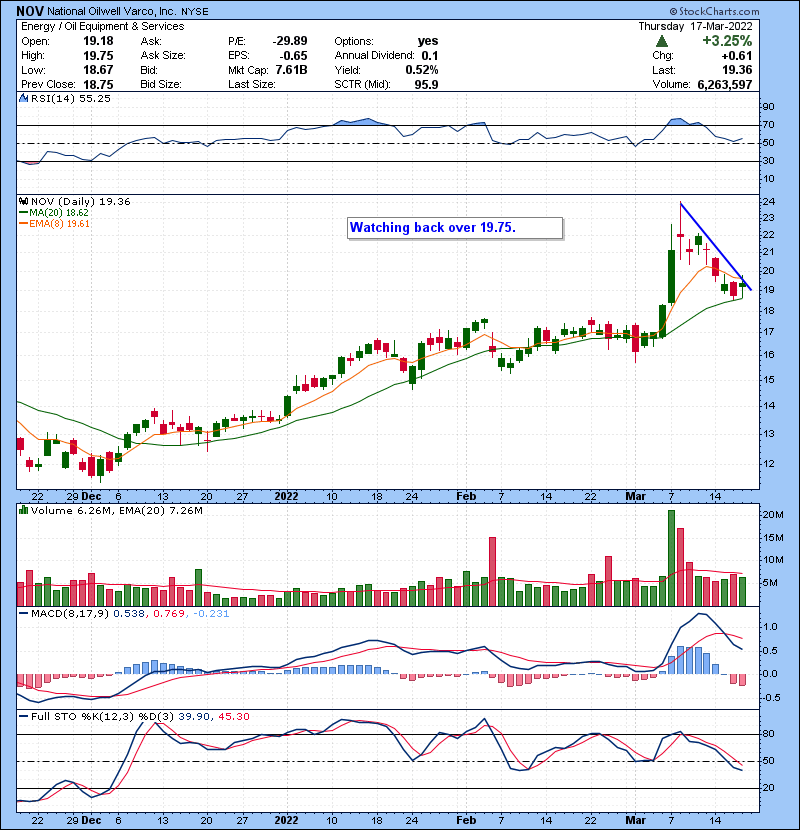Select the orange EMA(8) legend line marker
800x830 pixels.
(x=23, y=223)
